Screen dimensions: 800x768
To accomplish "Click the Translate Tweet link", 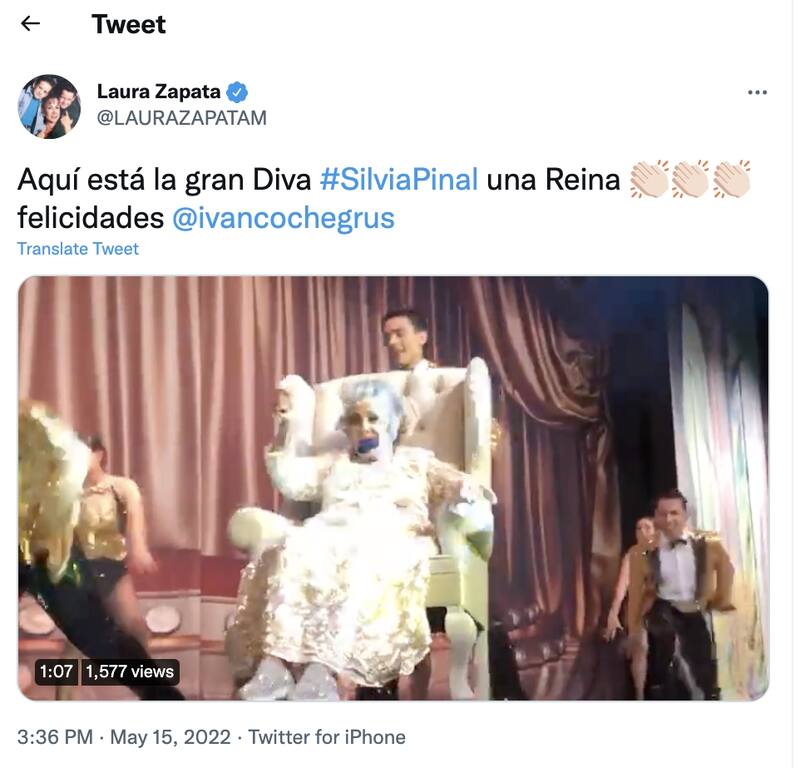I will 78,249.
